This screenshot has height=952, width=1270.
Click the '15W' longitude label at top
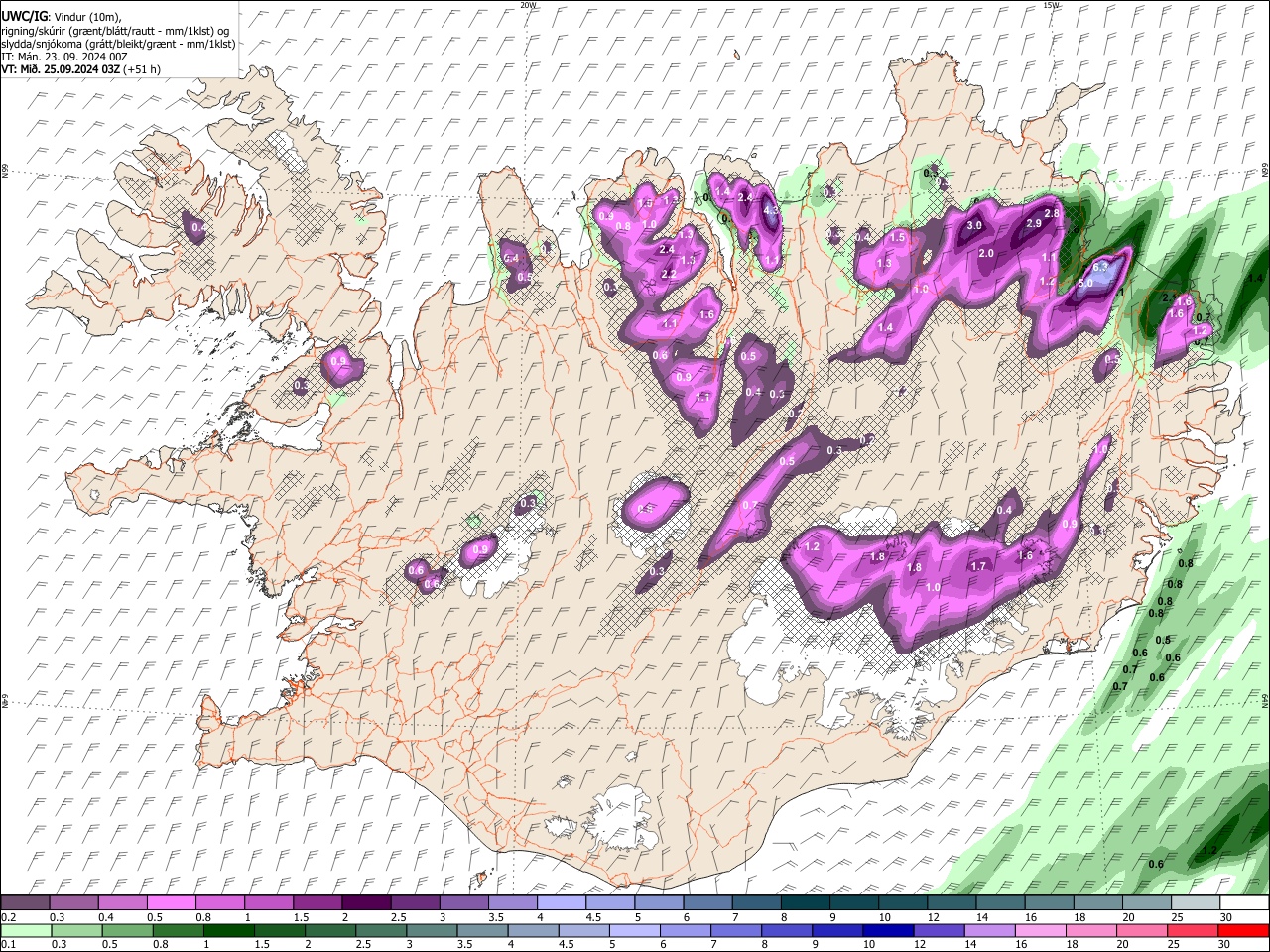[x=1051, y=5]
